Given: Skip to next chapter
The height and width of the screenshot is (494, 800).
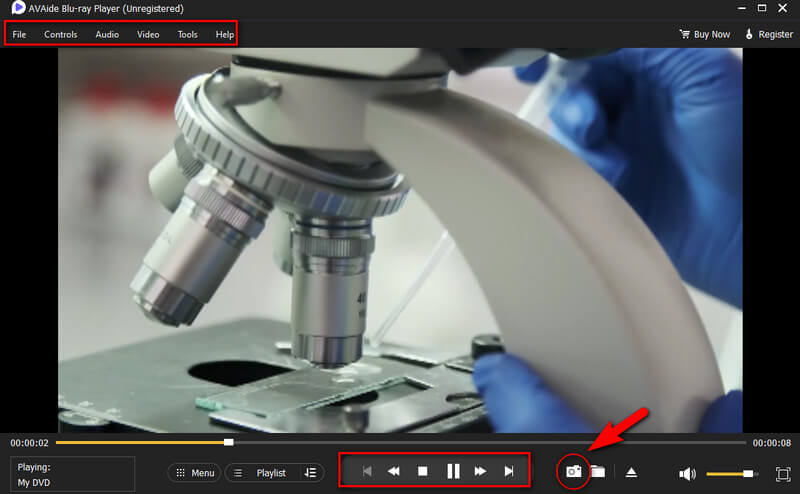Looking at the screenshot, I should pos(509,471).
